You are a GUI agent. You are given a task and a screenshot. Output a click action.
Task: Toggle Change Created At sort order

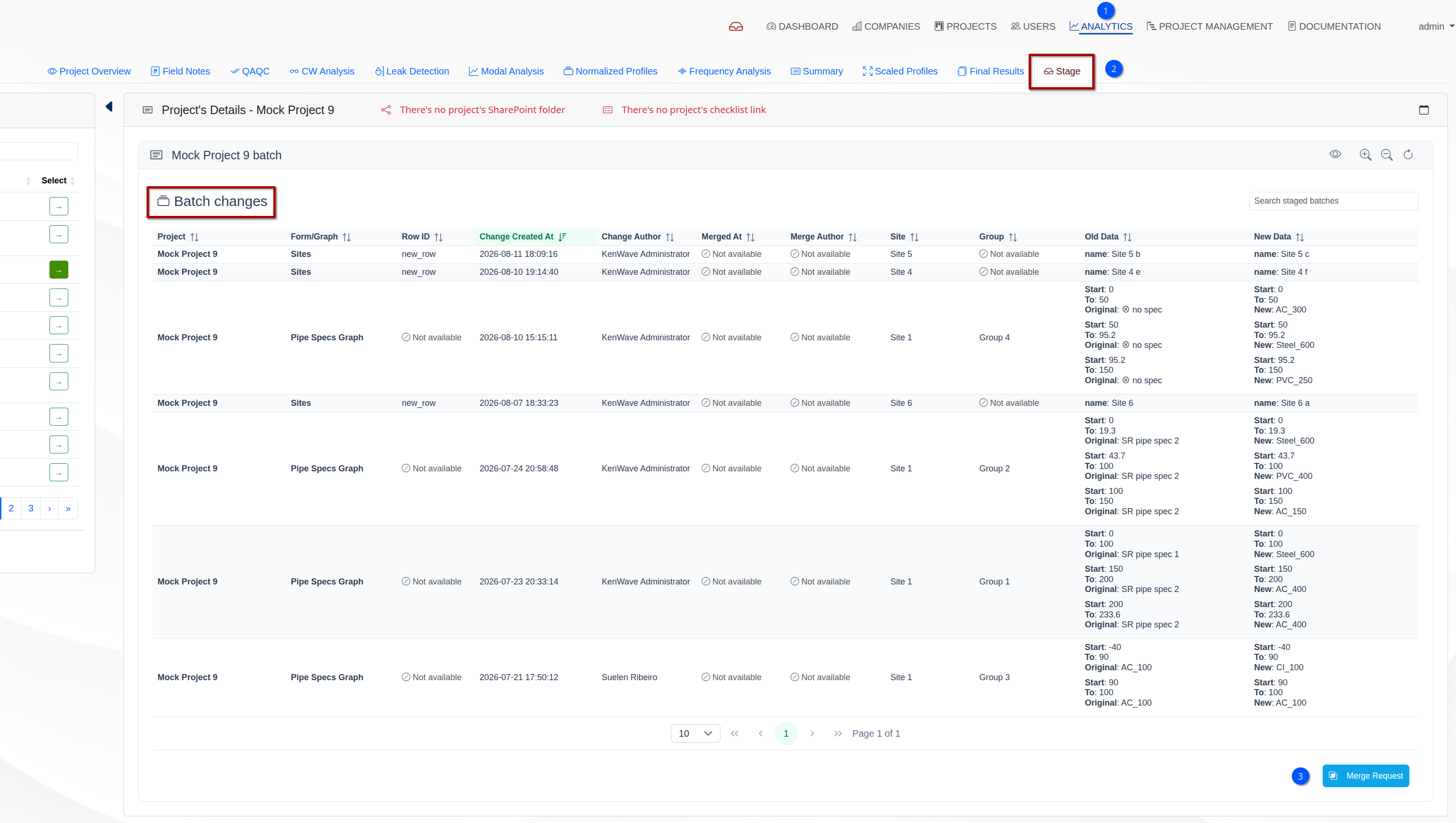point(563,237)
